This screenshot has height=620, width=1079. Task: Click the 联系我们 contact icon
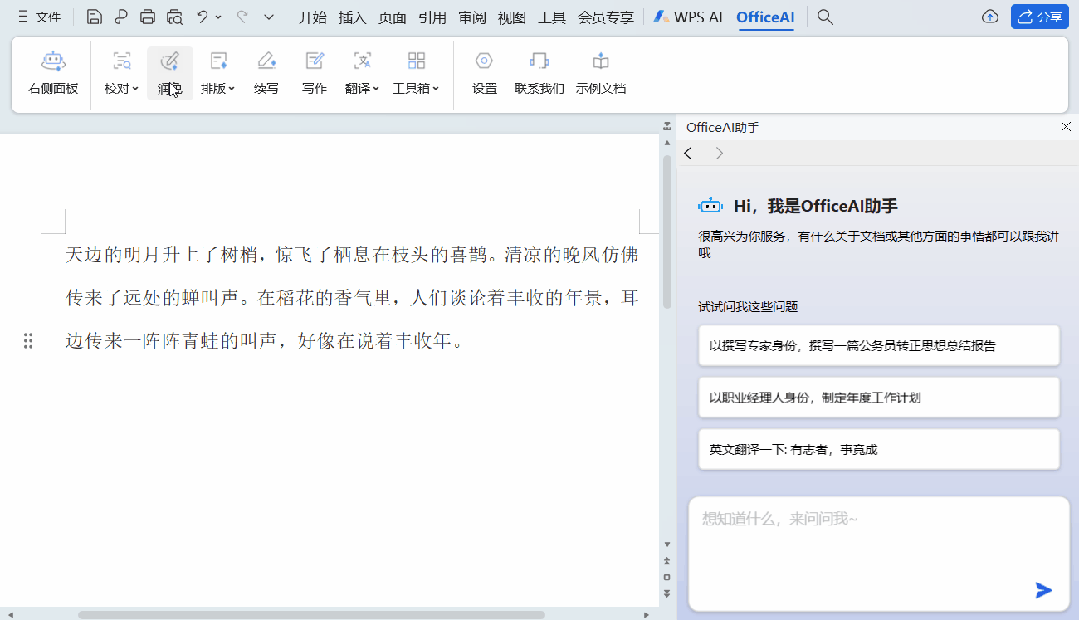pos(539,71)
